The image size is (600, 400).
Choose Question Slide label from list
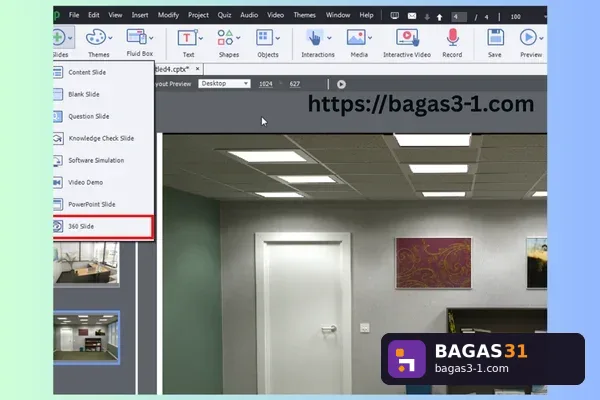tap(89, 116)
